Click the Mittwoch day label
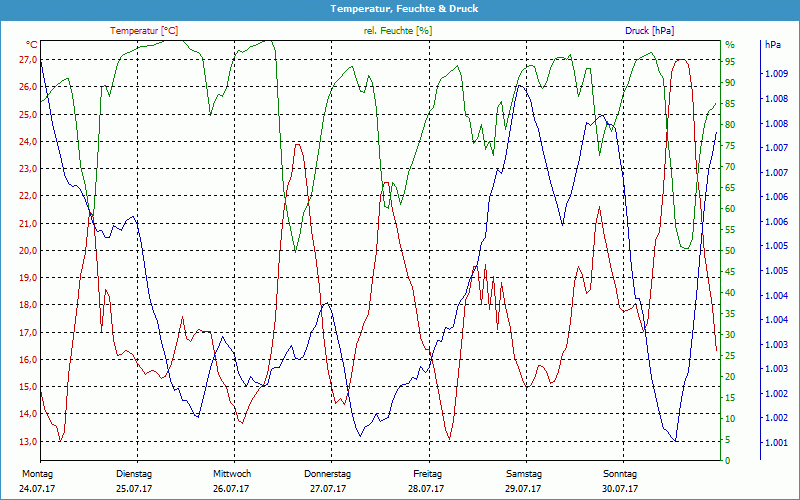Viewport: 800px width, 500px height. coord(232,474)
